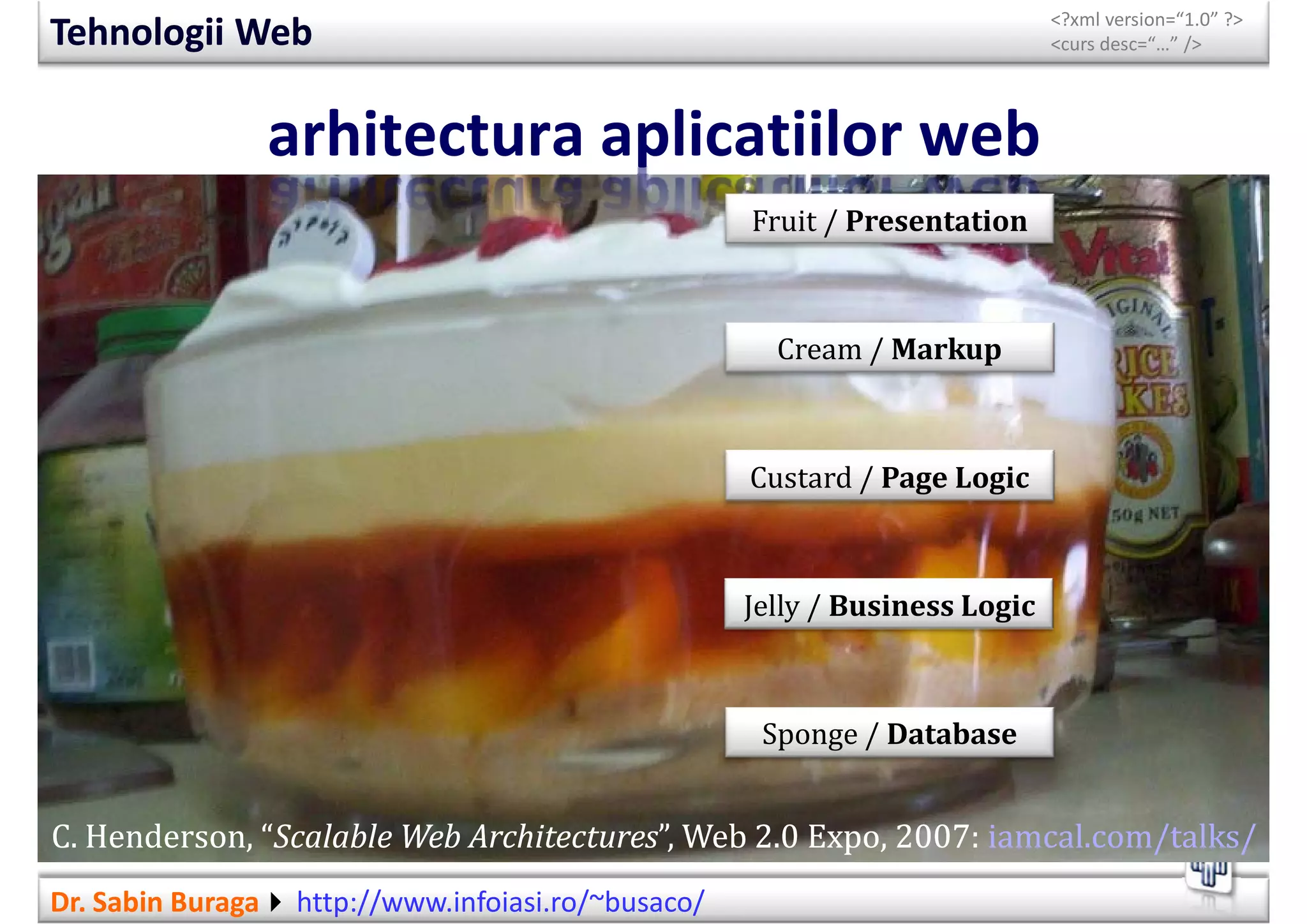This screenshot has width=1307, height=924.
Task: Click the arrow icon after author name
Action: (x=276, y=902)
